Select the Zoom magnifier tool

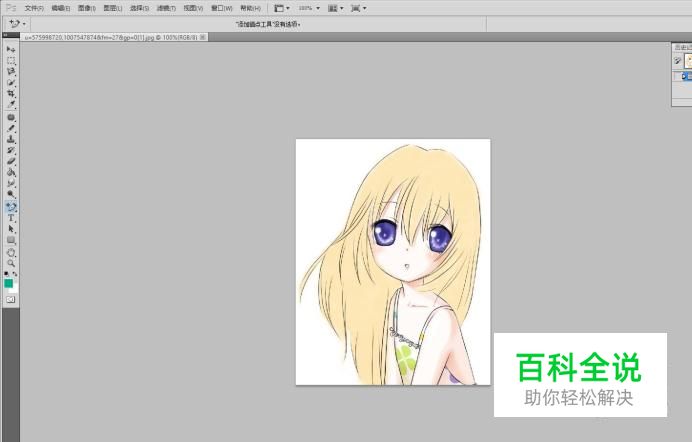point(11,263)
